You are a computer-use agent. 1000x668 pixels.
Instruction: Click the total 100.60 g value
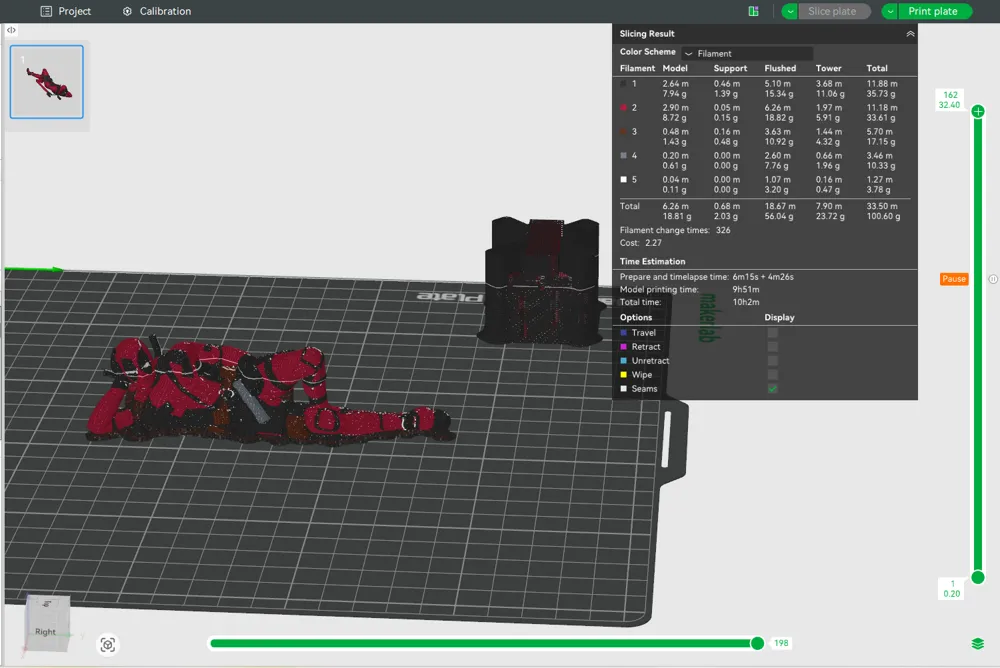tap(883, 216)
